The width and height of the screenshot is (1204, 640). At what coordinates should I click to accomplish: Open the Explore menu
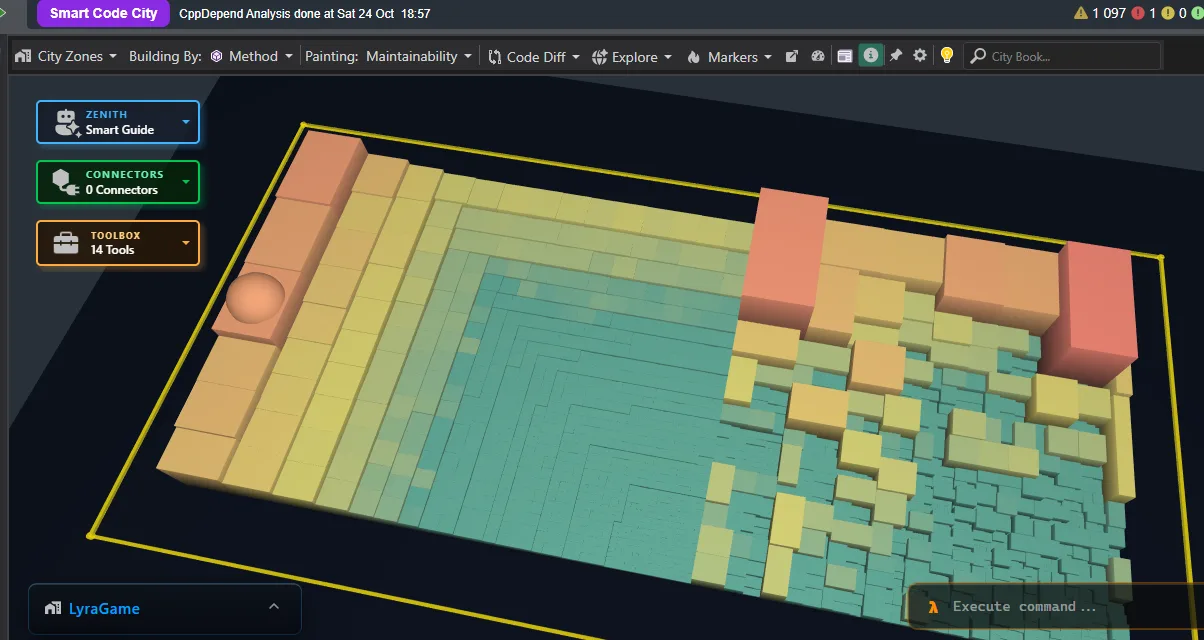coord(631,57)
